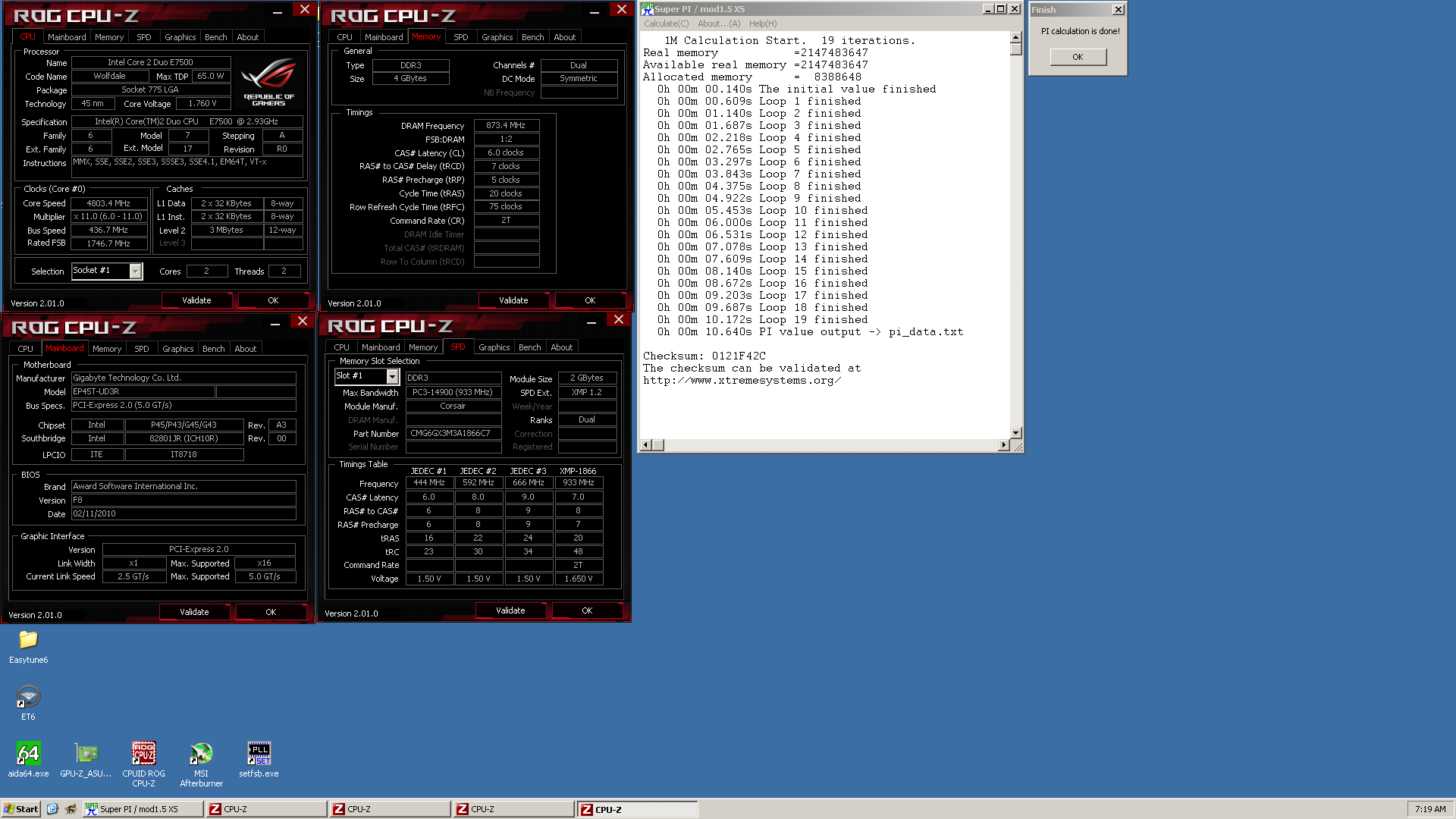Select Graphics tab in Memory window
The image size is (1456, 819).
pos(497,37)
